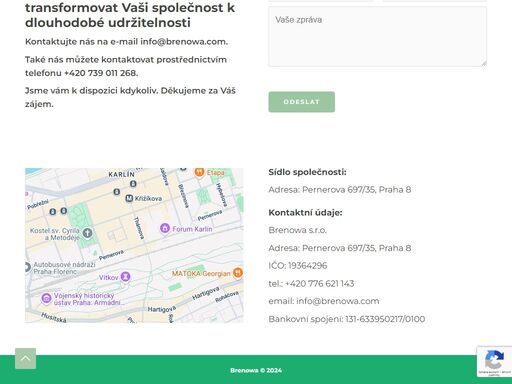Click Autobusové nádraží Praha Florenc marker
Screen dimensions: 512x384
(28, 267)
